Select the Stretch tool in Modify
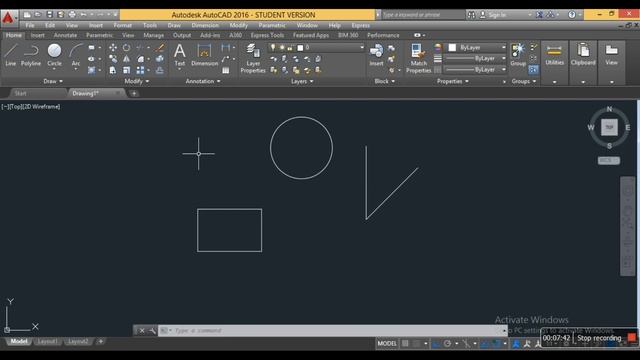The image size is (640, 360). click(x=113, y=70)
